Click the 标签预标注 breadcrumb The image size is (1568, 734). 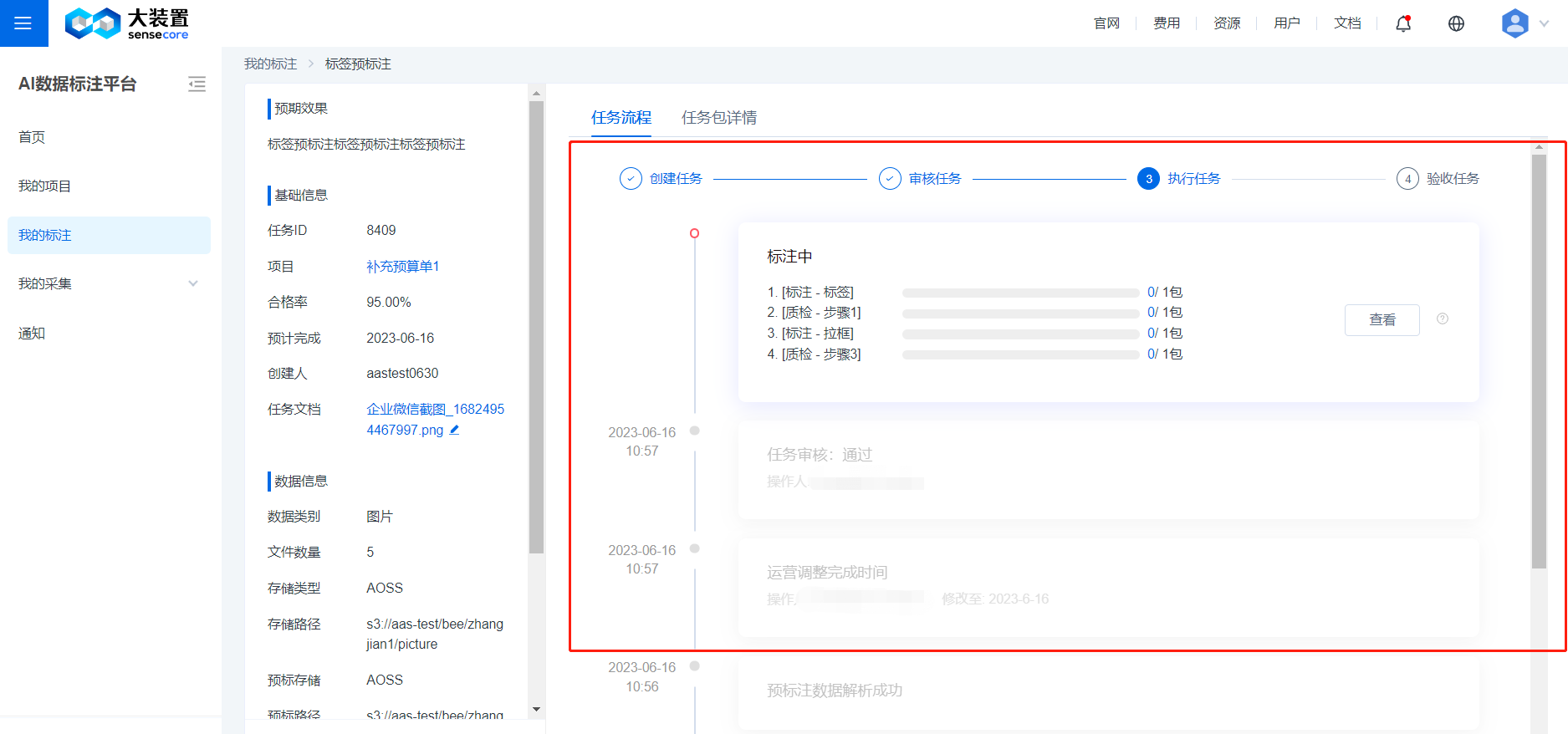pos(358,64)
